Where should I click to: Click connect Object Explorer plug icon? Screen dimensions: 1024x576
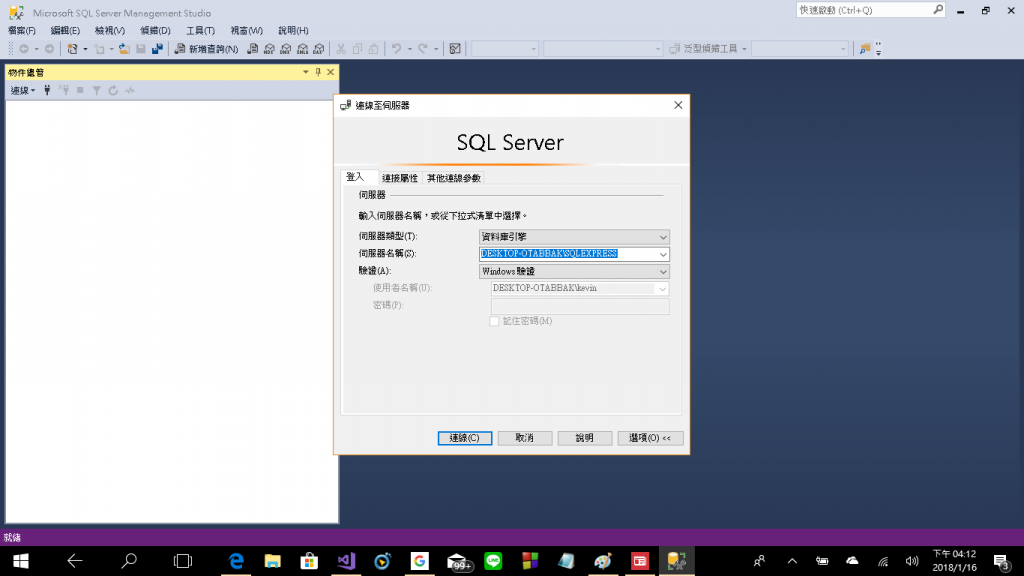click(47, 91)
